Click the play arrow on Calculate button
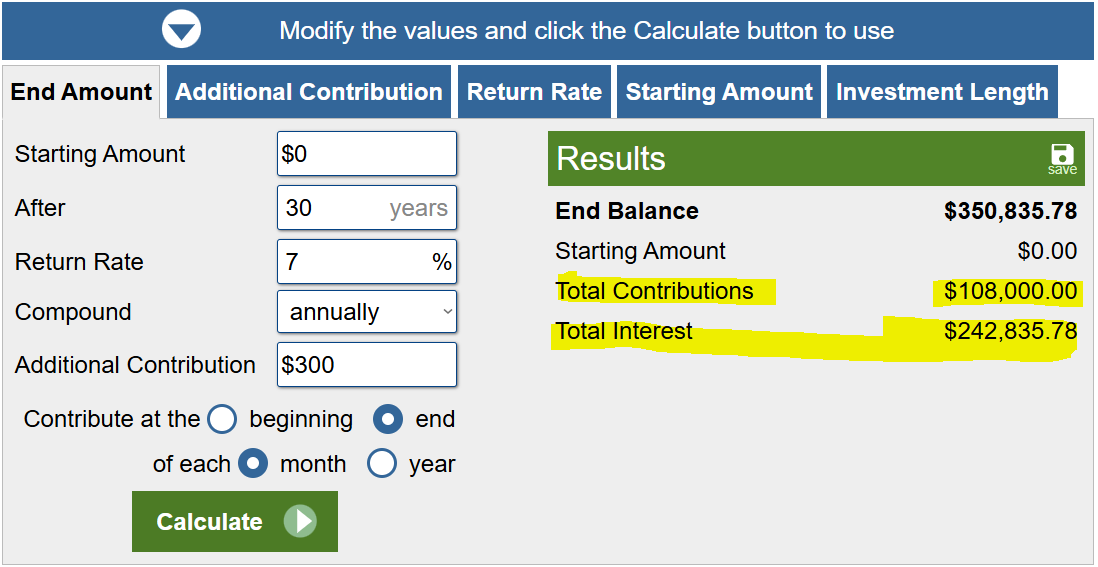 (x=300, y=522)
